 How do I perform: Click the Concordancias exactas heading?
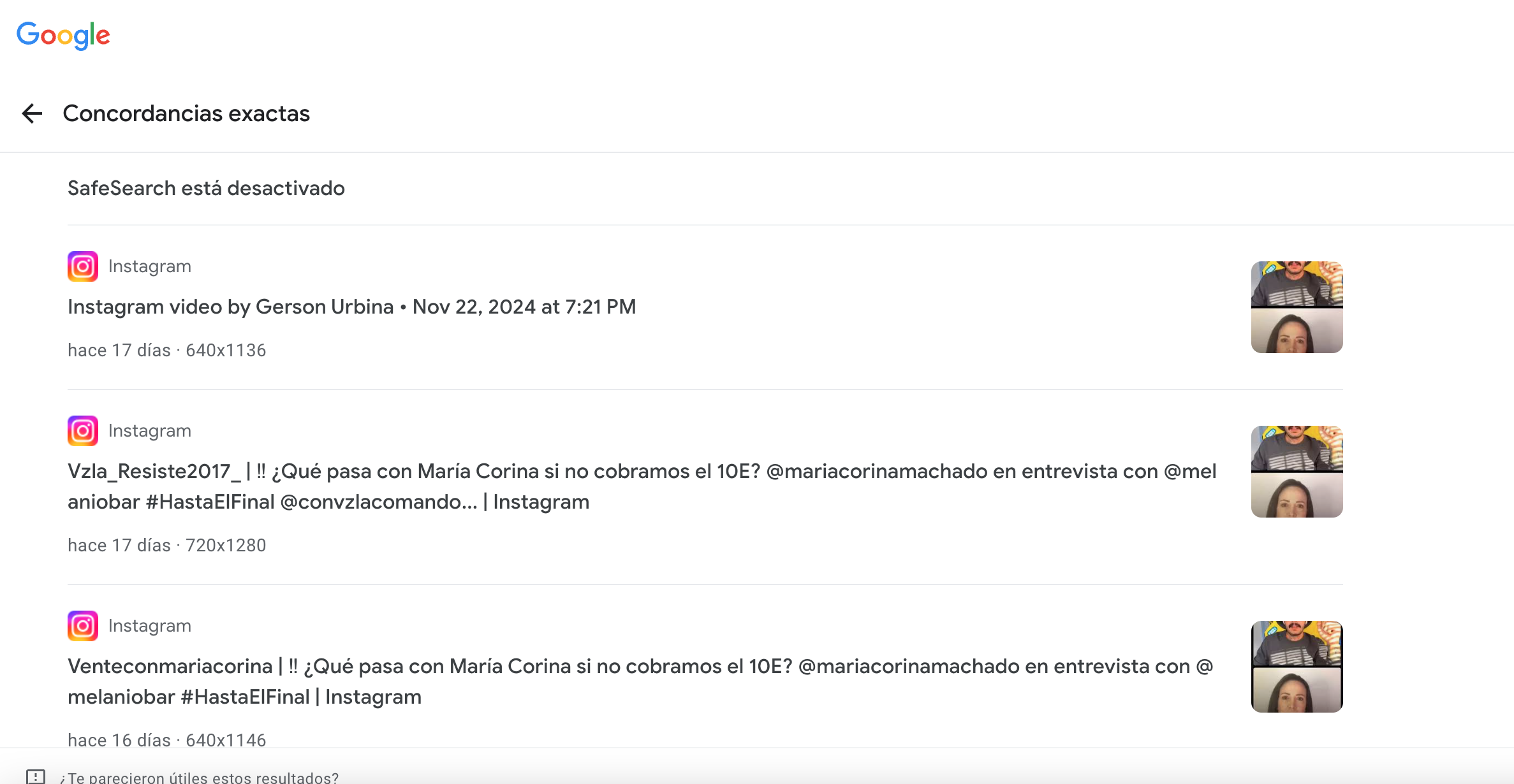(x=186, y=113)
